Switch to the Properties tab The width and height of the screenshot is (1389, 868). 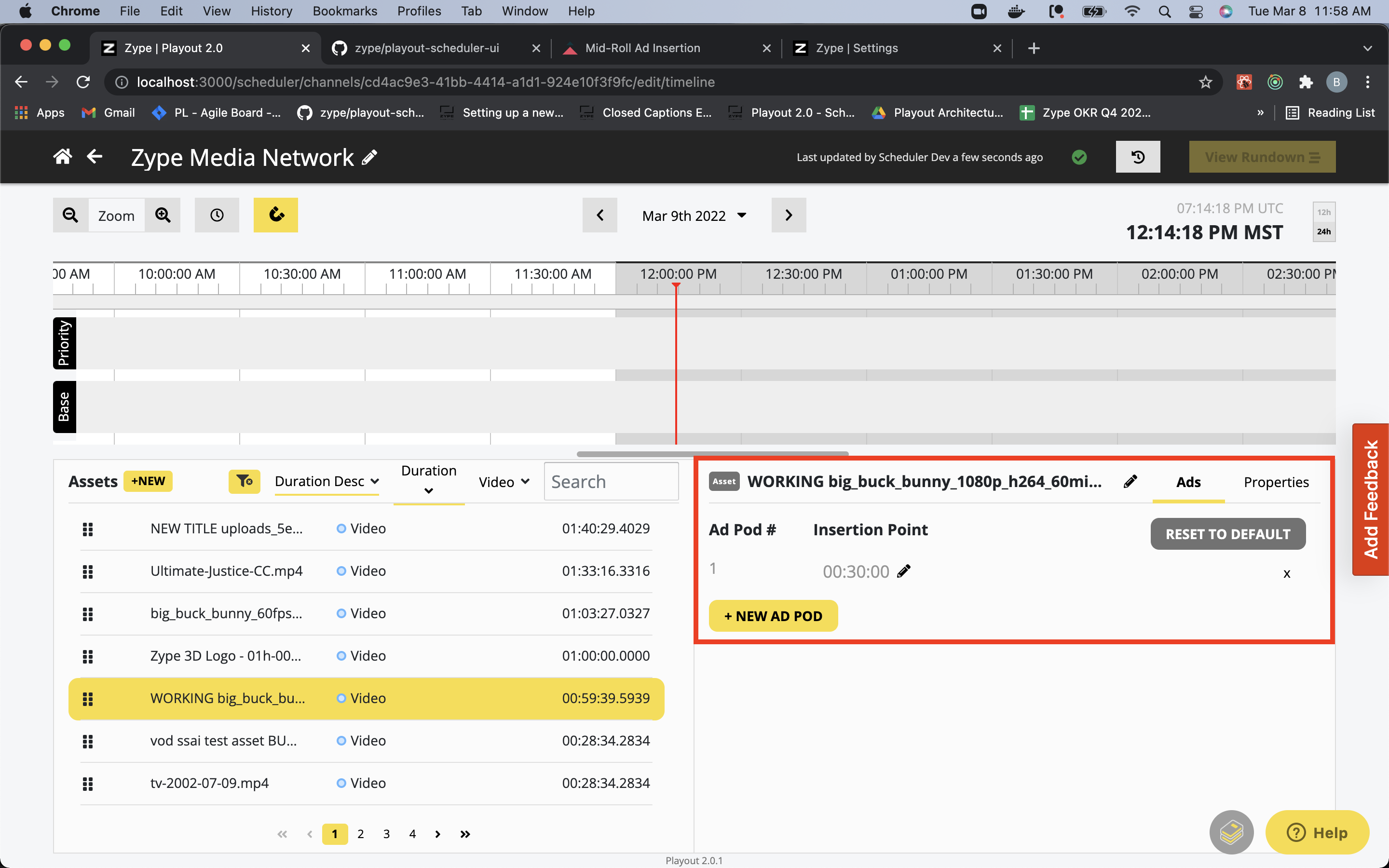pyautogui.click(x=1276, y=482)
